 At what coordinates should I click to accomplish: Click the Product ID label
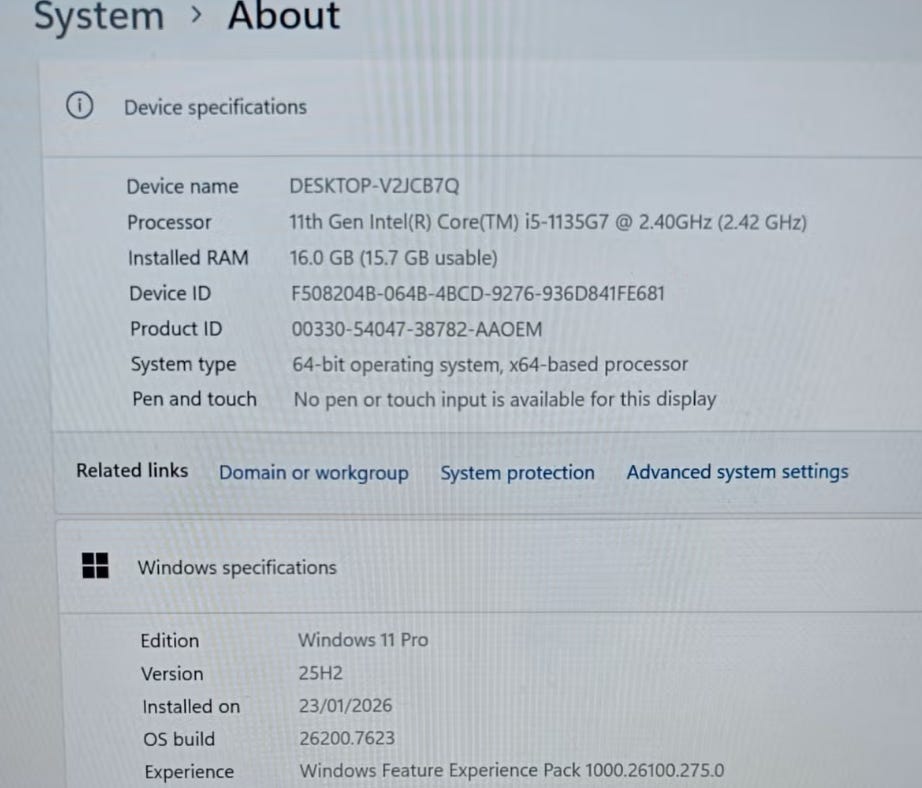[176, 328]
